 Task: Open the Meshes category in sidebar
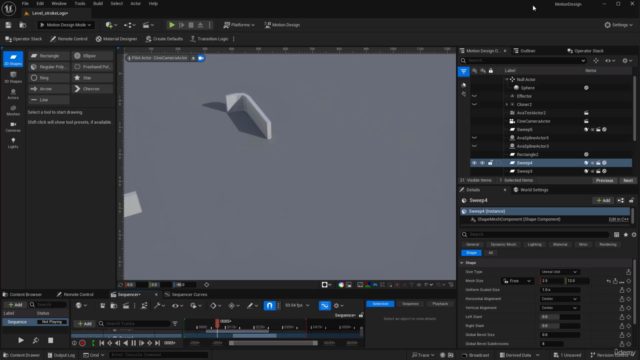coord(13,110)
